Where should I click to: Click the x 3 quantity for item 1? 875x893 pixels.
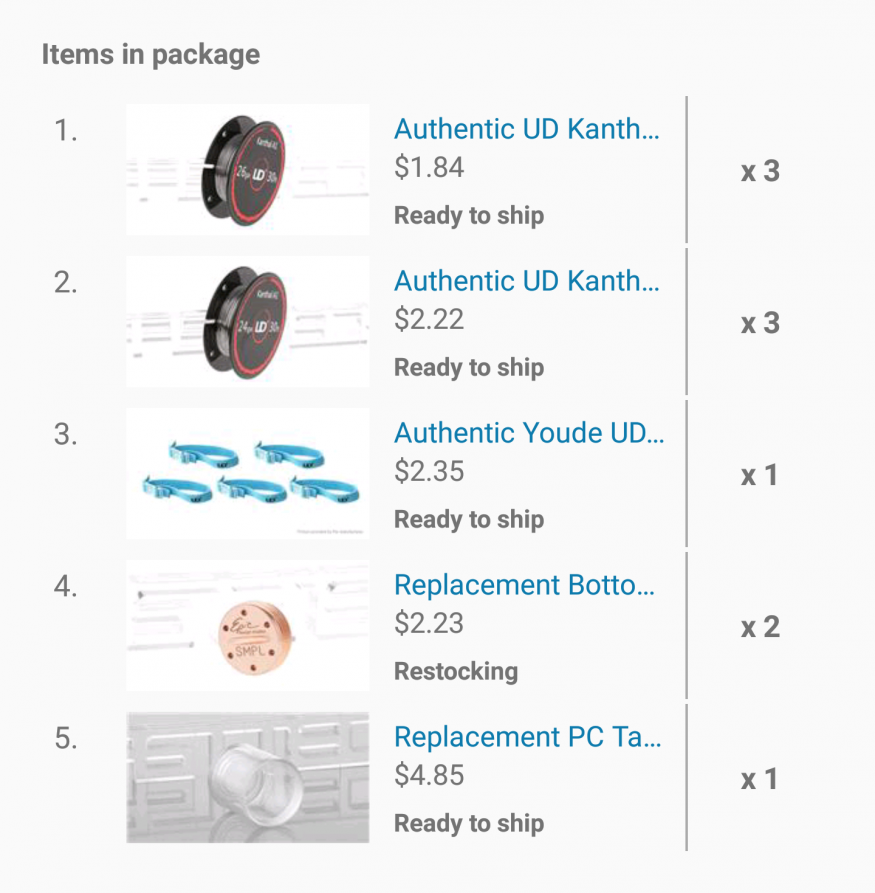760,171
